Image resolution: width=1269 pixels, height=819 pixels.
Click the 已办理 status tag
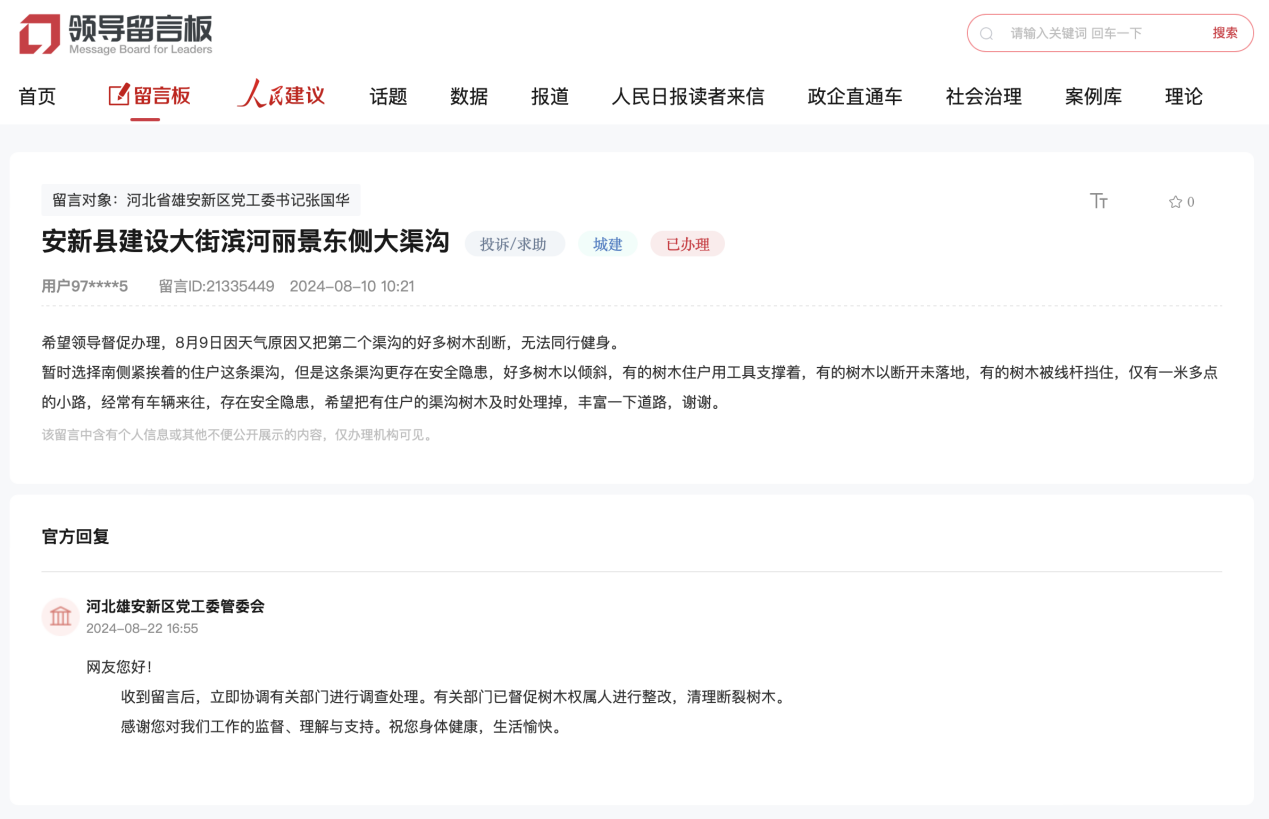click(688, 244)
